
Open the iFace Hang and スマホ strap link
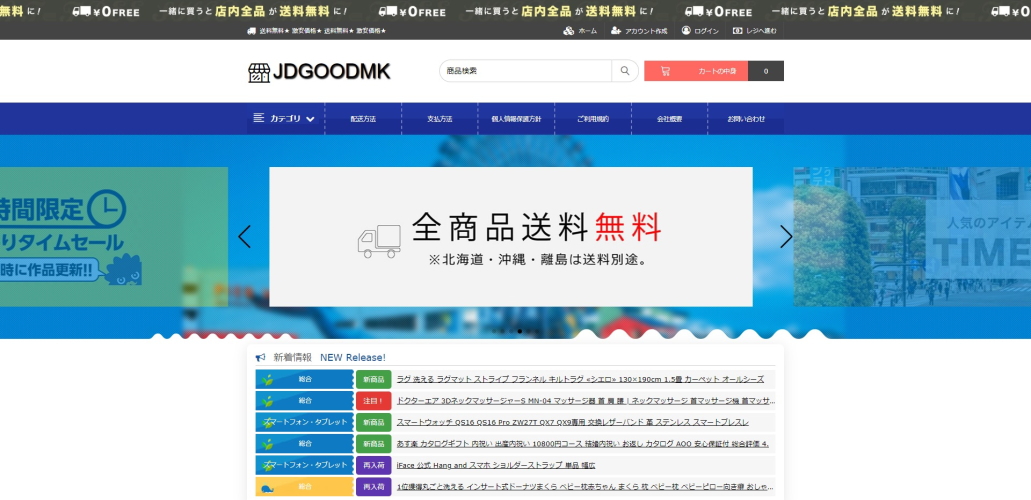point(495,465)
